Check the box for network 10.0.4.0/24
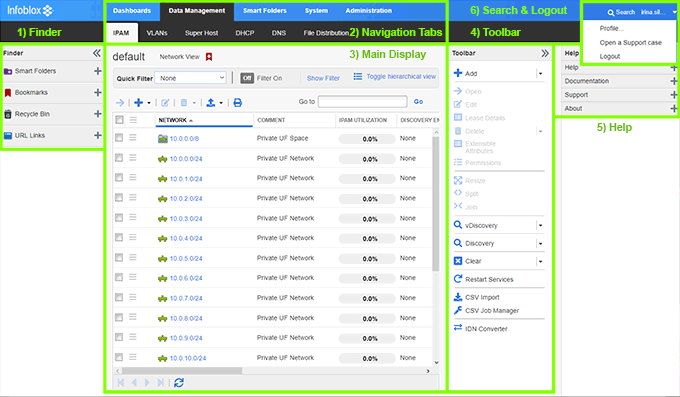Image resolution: width=680 pixels, height=397 pixels. (119, 237)
